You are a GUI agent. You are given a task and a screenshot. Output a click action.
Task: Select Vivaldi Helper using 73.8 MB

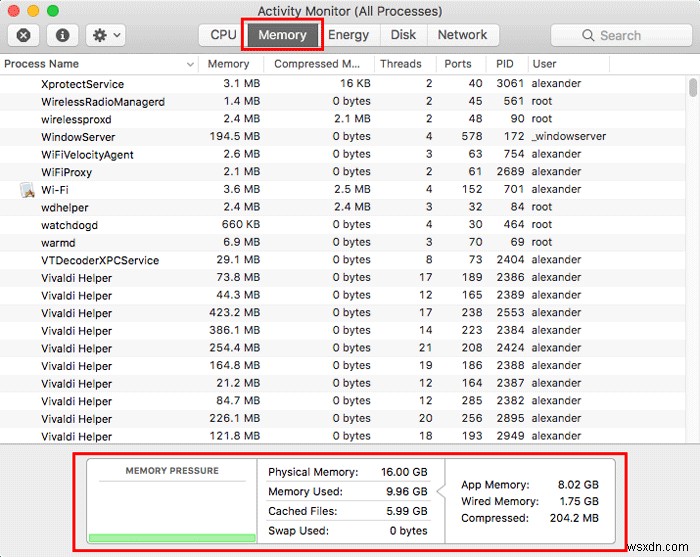click(343, 278)
